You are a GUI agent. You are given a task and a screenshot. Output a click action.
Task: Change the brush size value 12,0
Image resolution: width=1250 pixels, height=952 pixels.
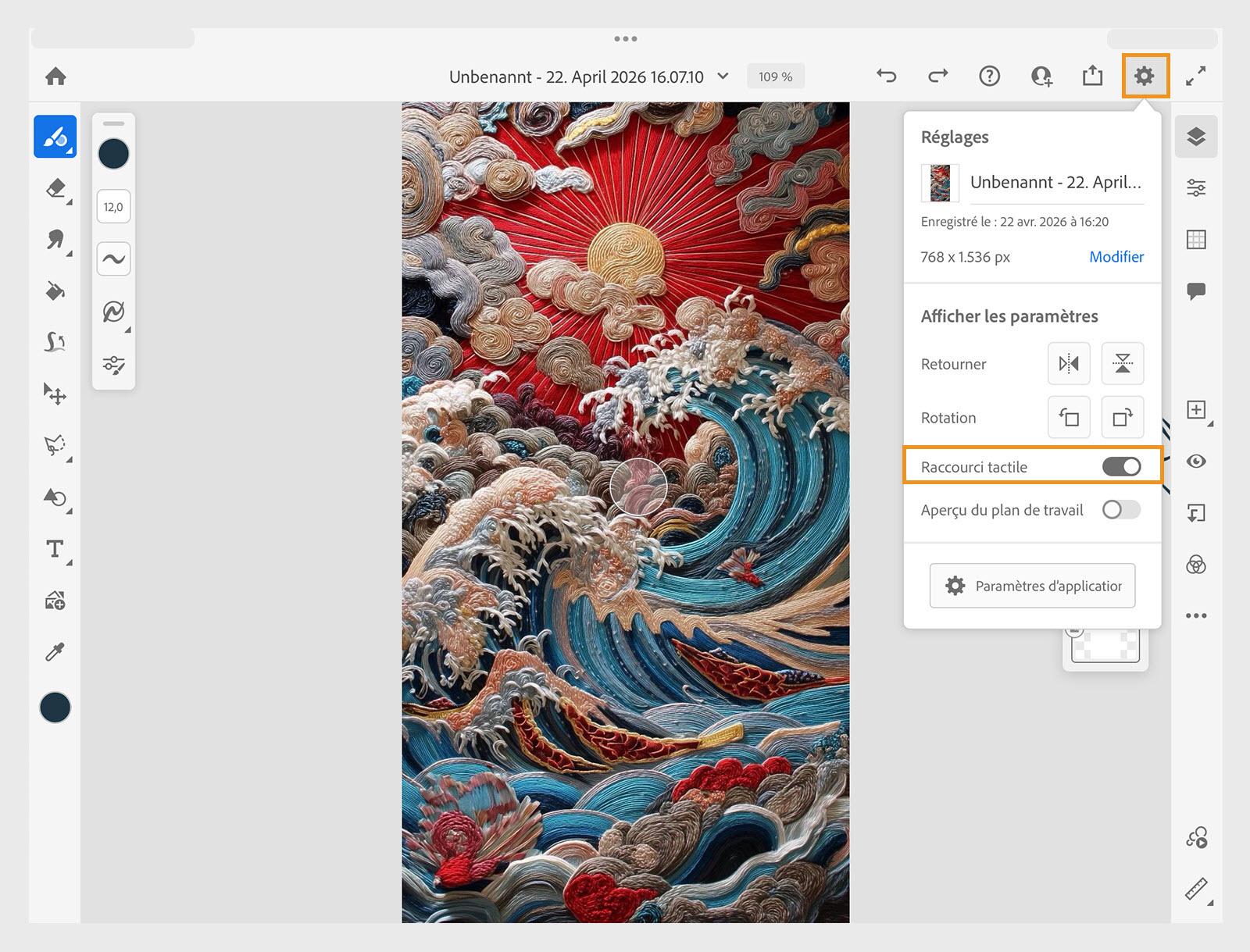tap(113, 207)
